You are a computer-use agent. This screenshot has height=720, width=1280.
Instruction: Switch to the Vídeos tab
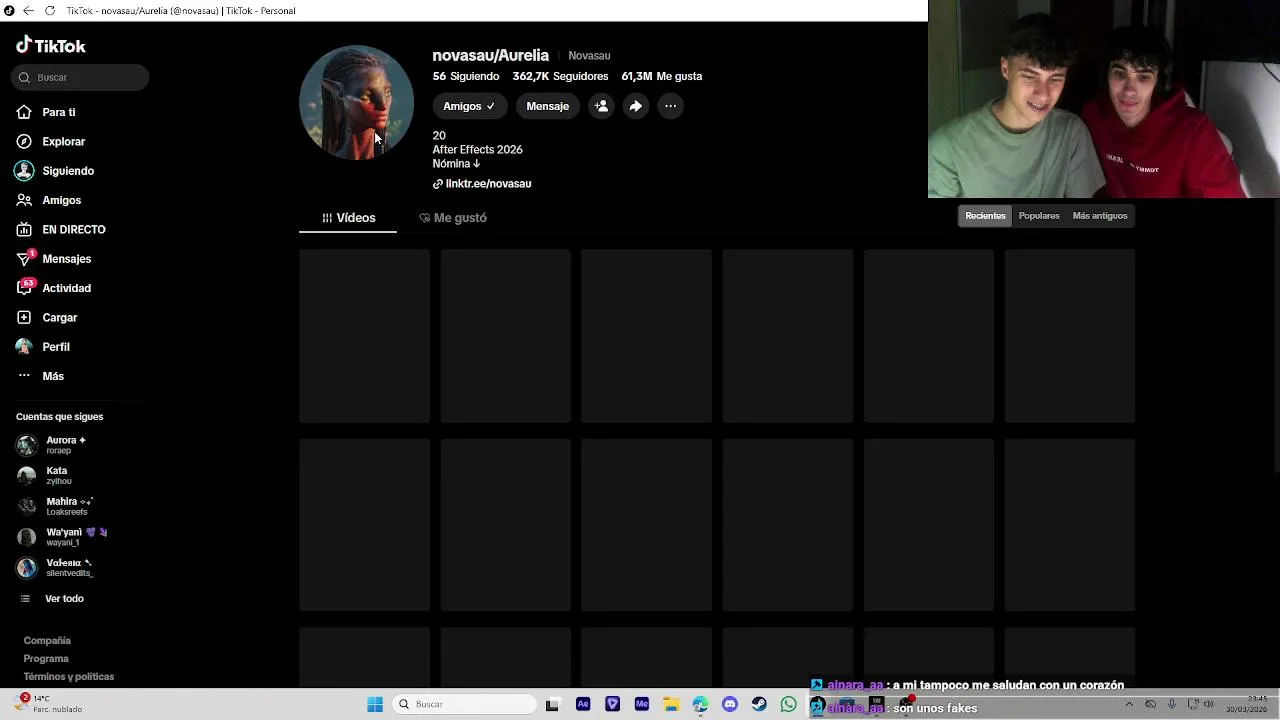pyautogui.click(x=348, y=218)
